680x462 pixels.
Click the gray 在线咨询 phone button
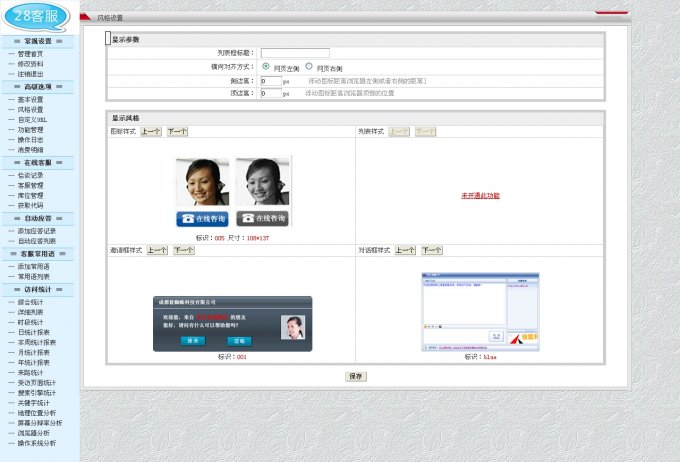pyautogui.click(x=262, y=218)
